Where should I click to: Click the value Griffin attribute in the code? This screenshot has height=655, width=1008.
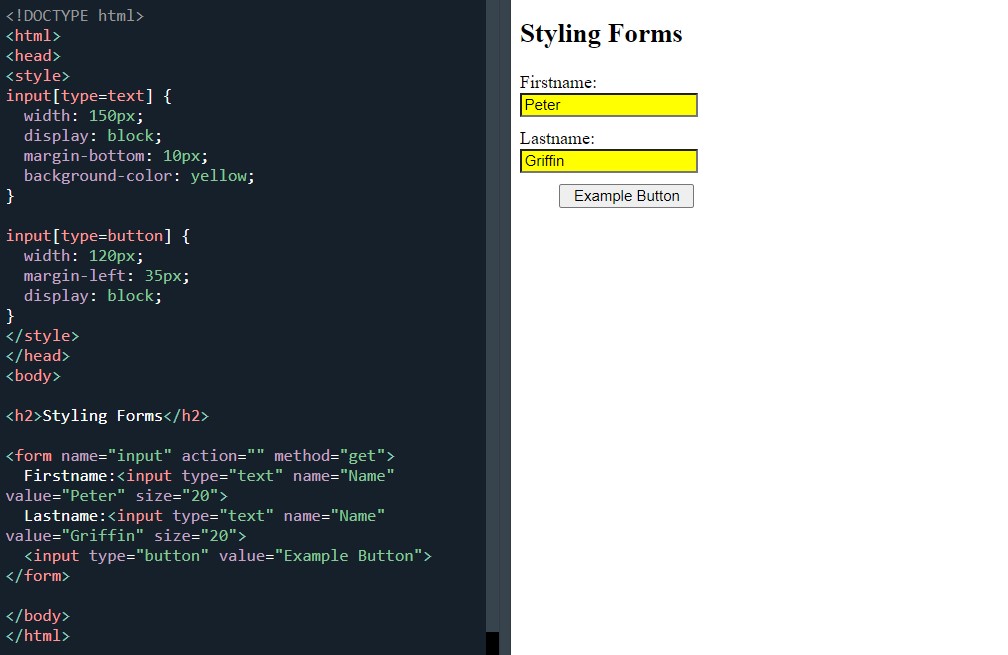pyautogui.click(x=60, y=535)
